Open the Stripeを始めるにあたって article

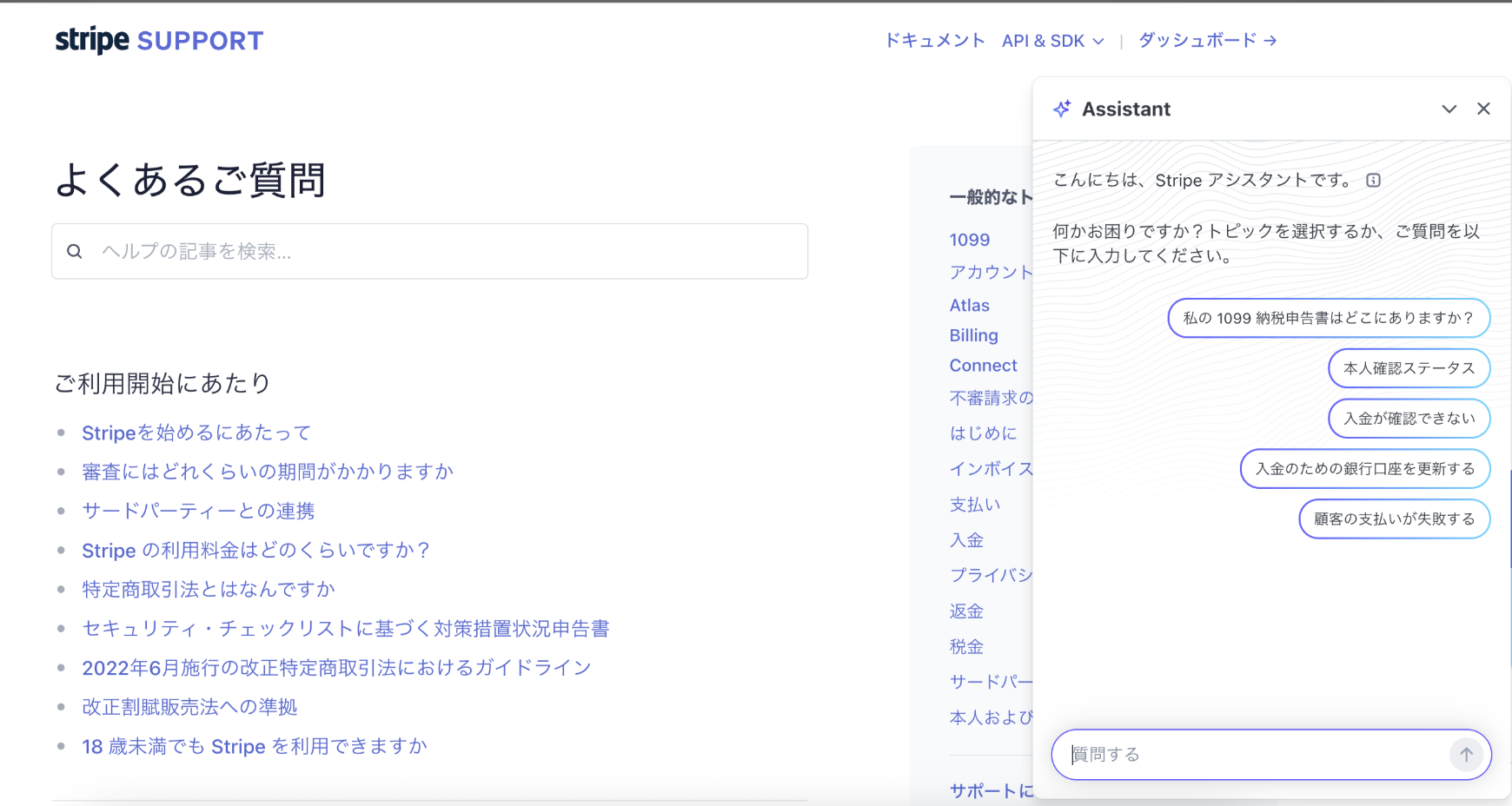(196, 433)
